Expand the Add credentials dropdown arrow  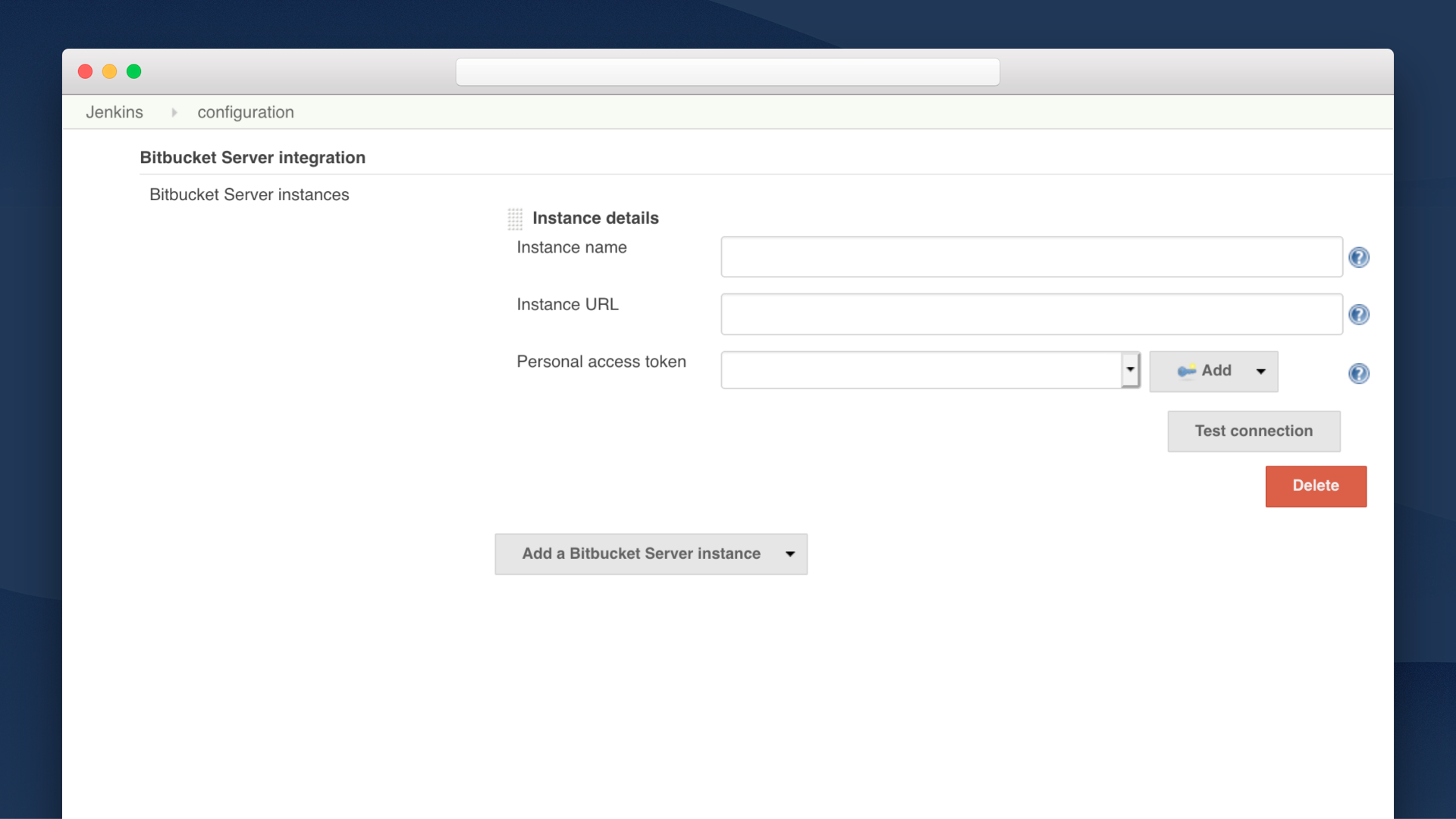pyautogui.click(x=1260, y=372)
